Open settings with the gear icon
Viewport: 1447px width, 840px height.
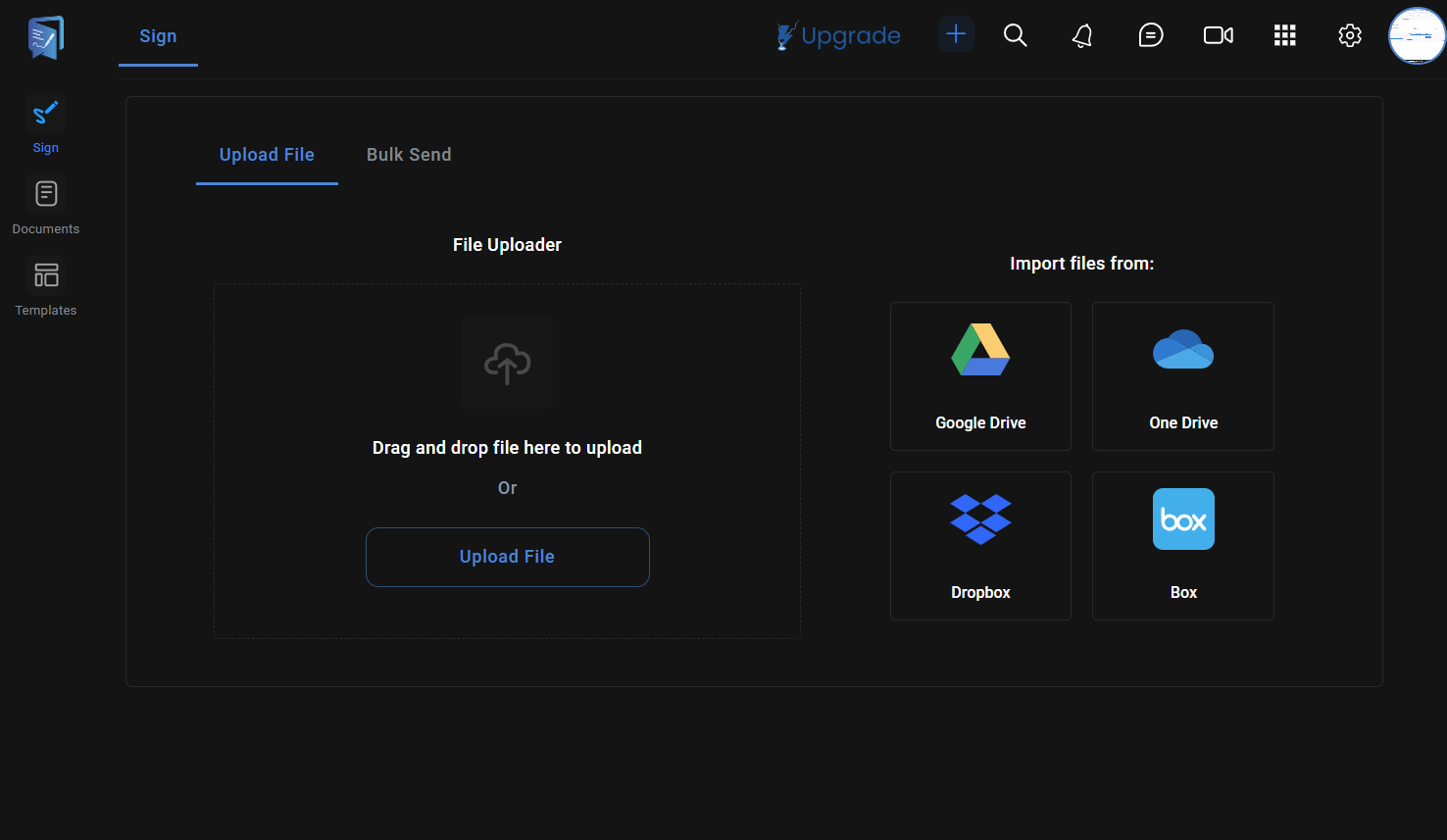1350,35
